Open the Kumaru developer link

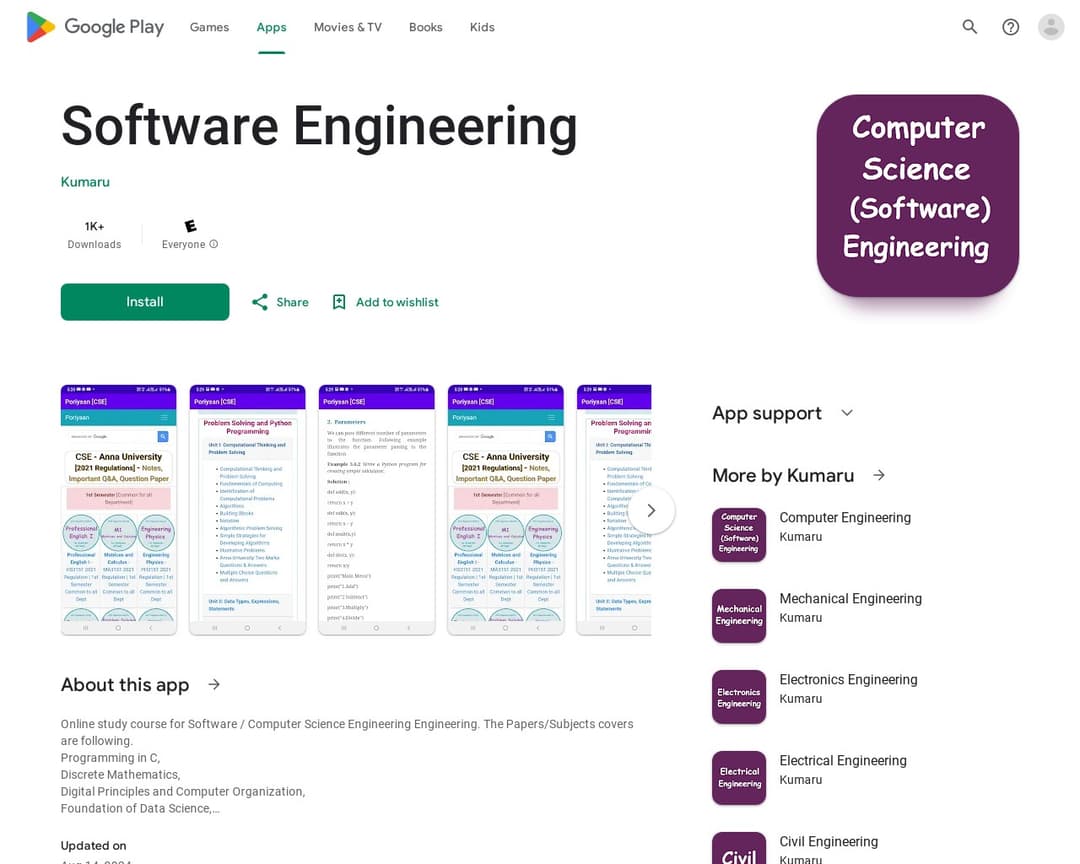85,182
